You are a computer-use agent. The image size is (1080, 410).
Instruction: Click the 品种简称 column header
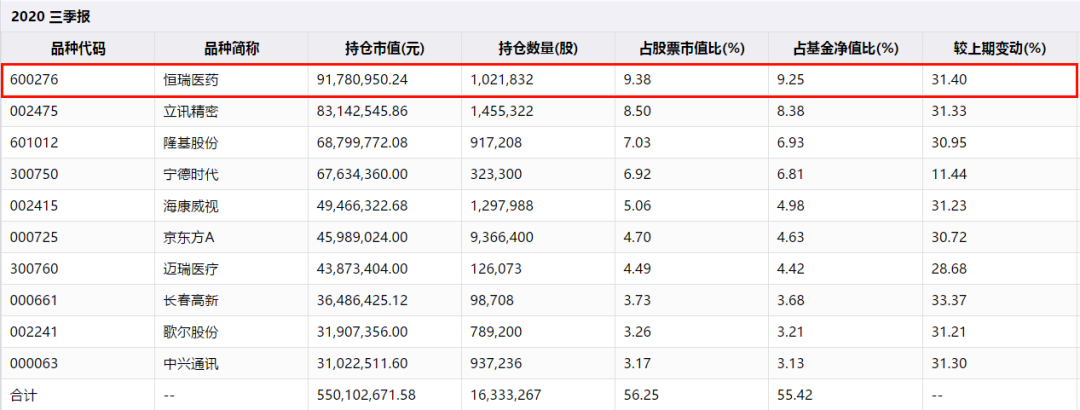pos(231,48)
